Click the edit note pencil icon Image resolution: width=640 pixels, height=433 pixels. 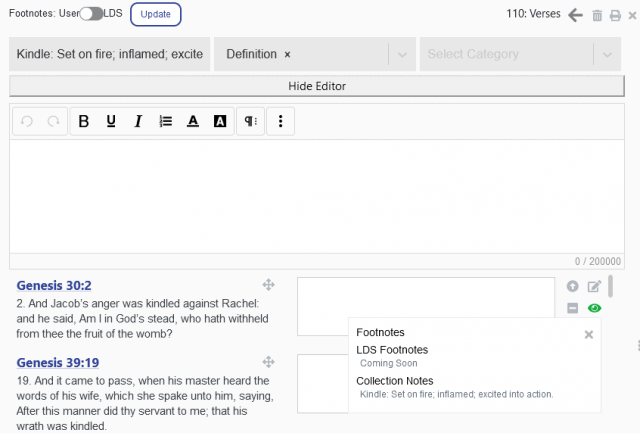594,287
